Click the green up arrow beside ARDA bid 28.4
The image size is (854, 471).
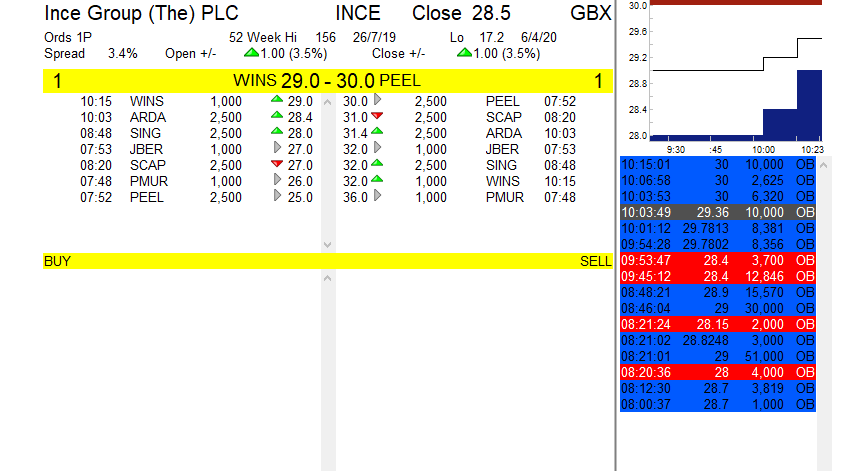pyautogui.click(x=277, y=115)
